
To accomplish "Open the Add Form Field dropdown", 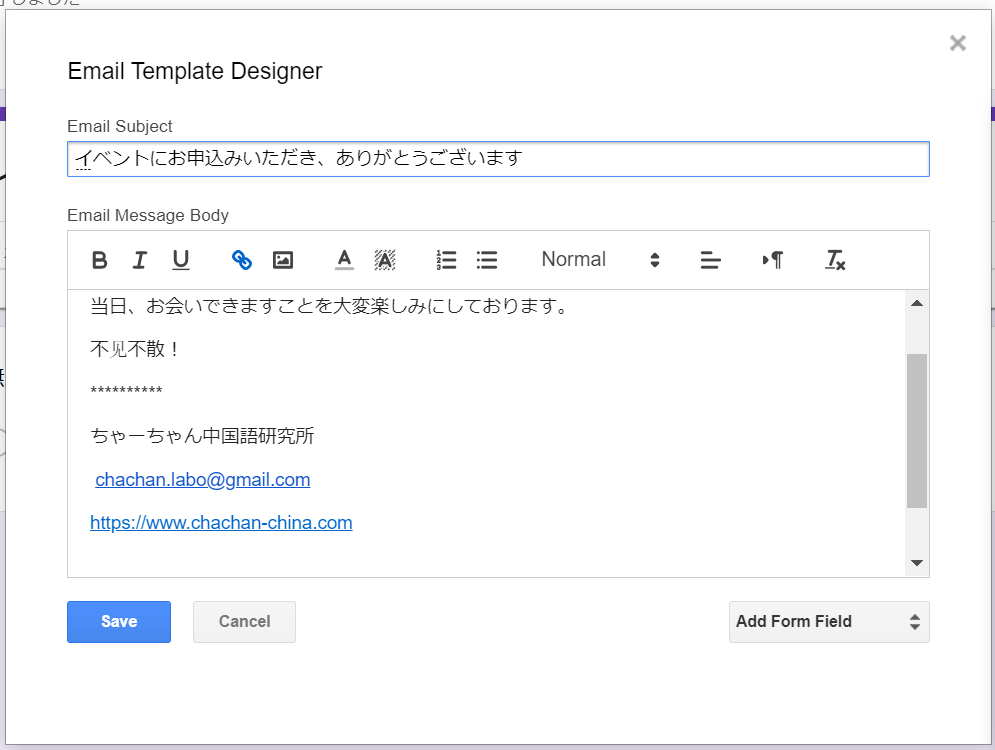I will [x=829, y=622].
